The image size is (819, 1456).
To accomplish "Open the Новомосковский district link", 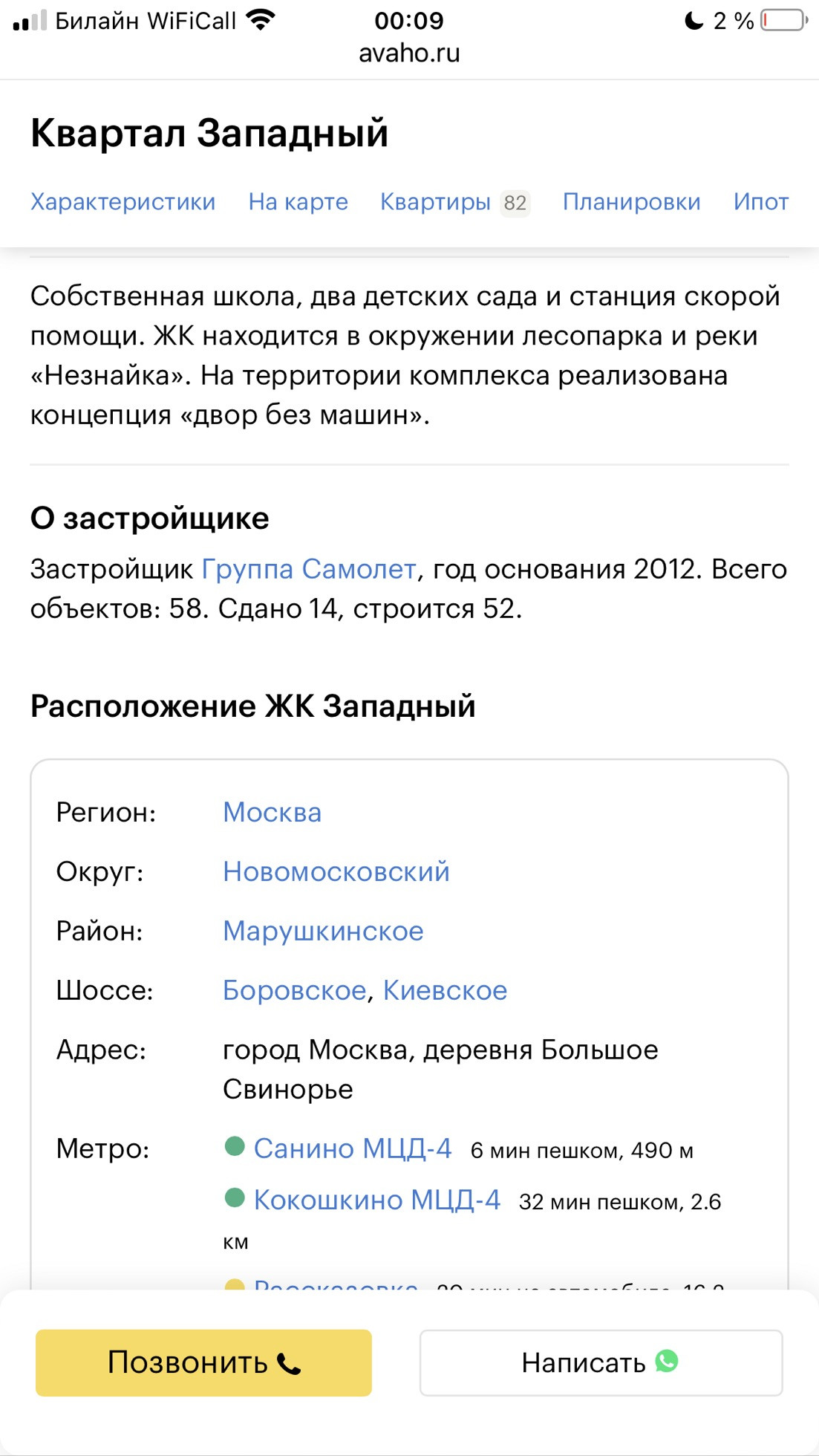I will point(336,871).
